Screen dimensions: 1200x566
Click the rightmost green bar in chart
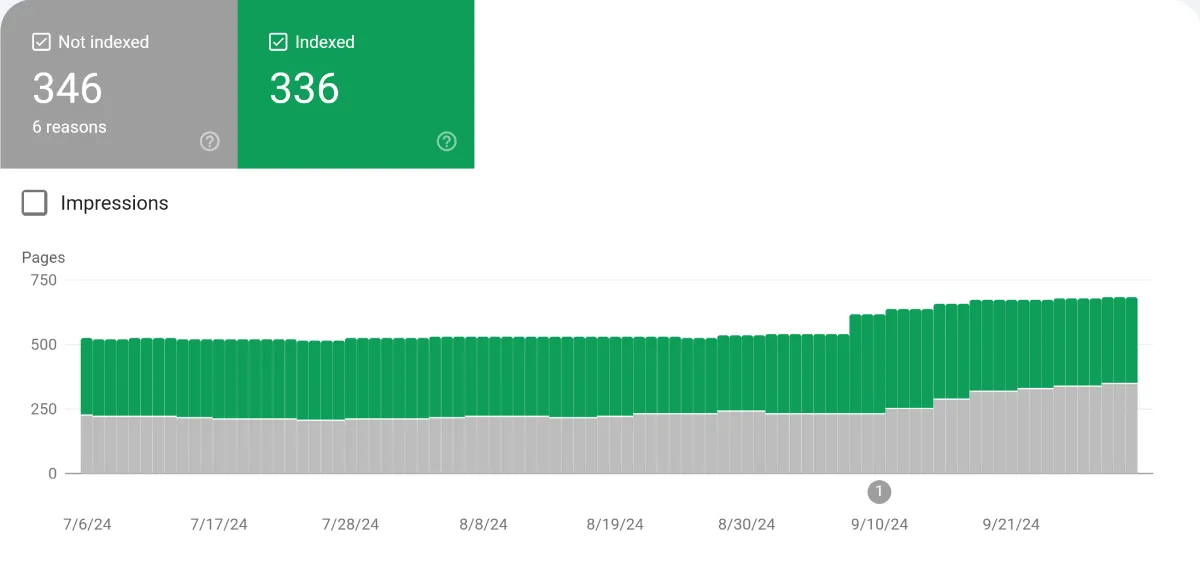(1131, 340)
